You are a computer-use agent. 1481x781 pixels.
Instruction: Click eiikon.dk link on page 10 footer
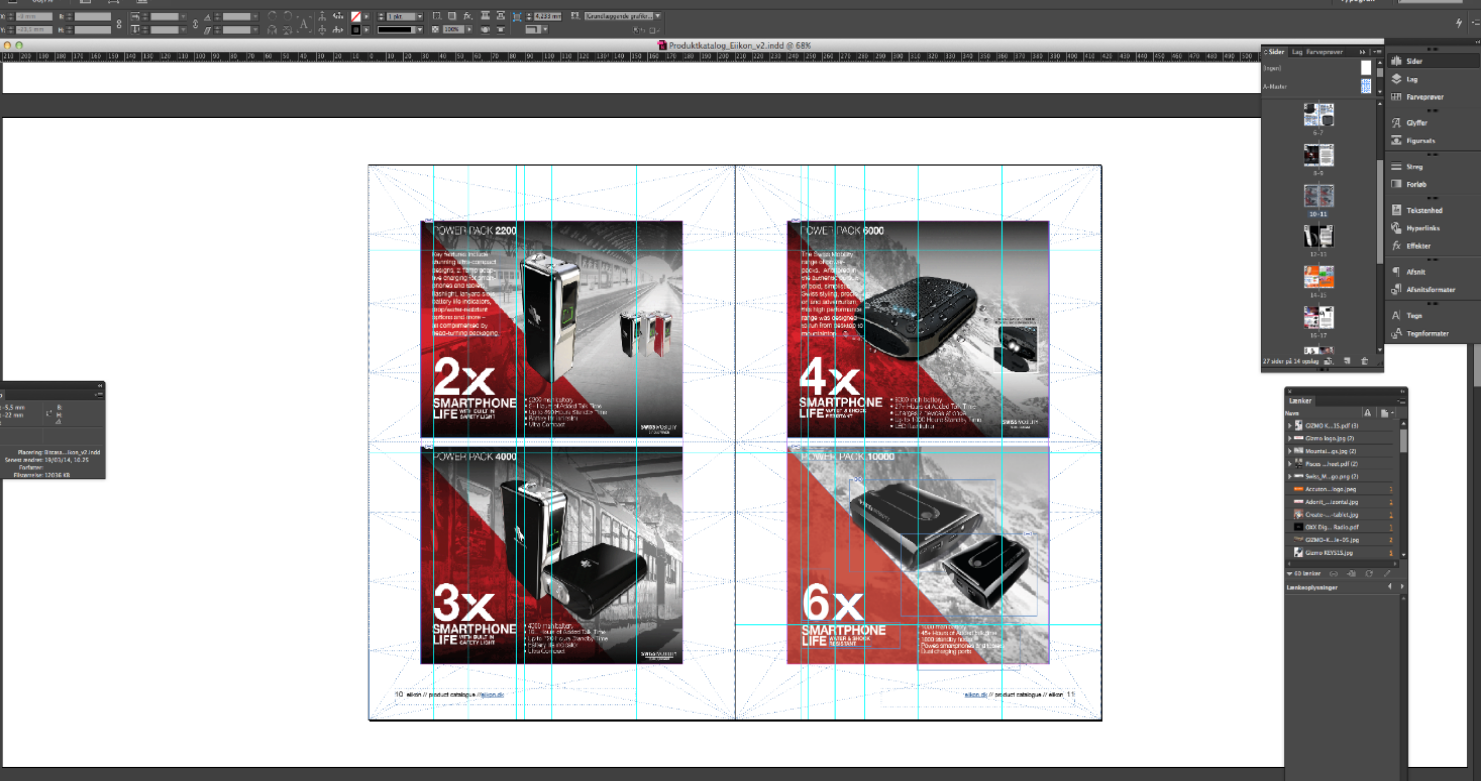point(490,694)
